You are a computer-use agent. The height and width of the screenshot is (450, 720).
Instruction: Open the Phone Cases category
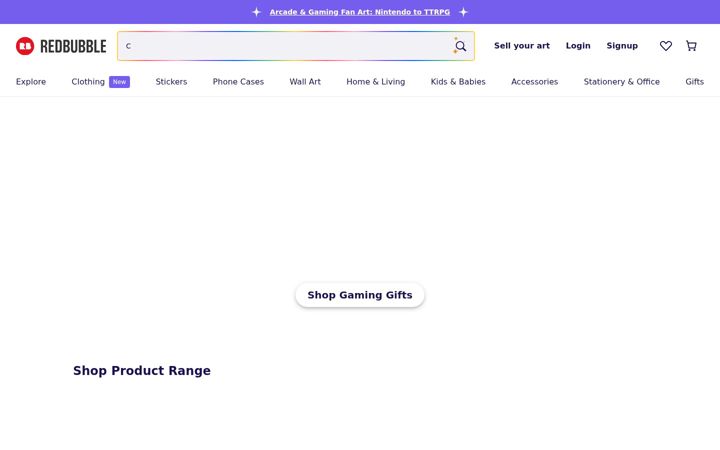(238, 82)
